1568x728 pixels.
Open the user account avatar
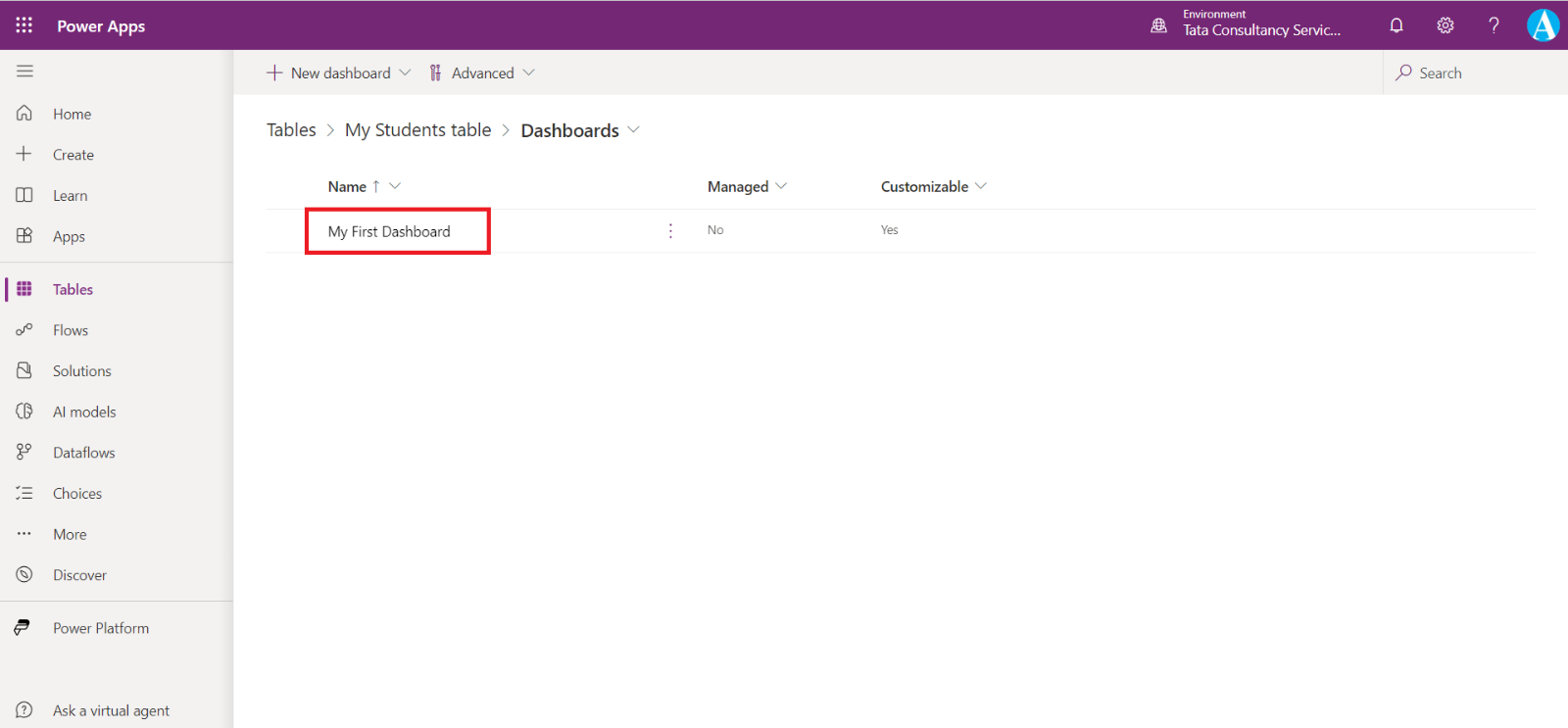[1543, 25]
